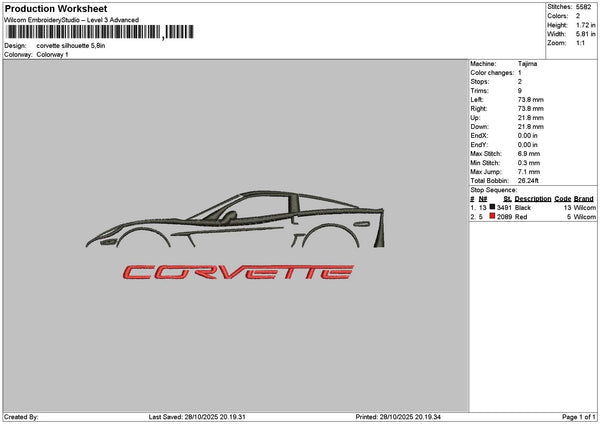Select stitch count 2089 in Red row
This screenshot has height=424, width=600.
tap(504, 217)
